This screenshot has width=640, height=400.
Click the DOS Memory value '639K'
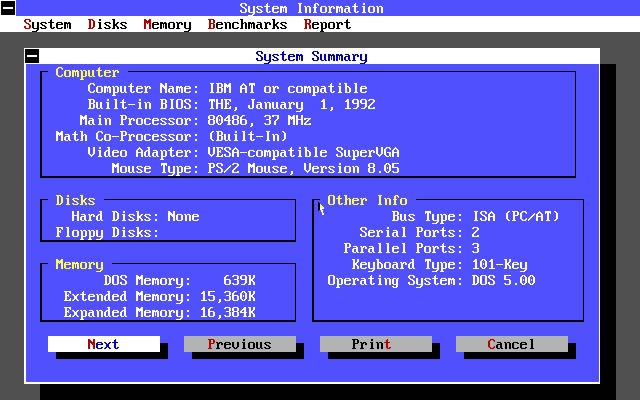(240, 280)
